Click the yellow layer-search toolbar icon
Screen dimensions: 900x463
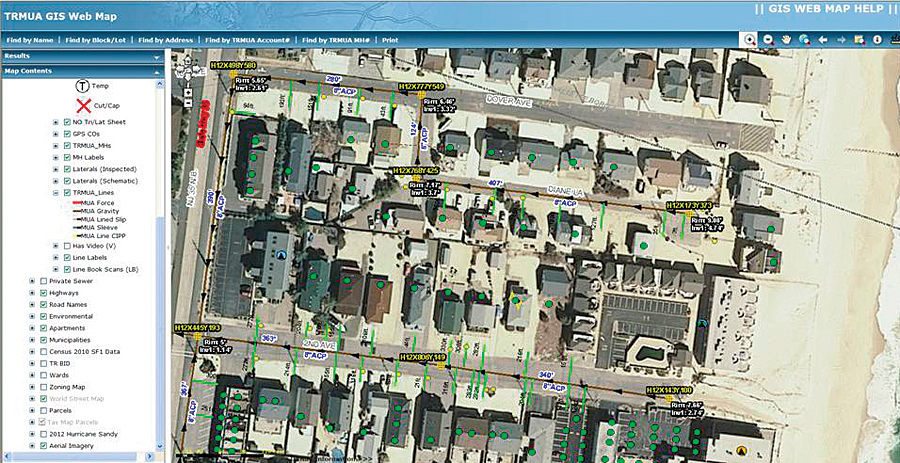tap(859, 40)
